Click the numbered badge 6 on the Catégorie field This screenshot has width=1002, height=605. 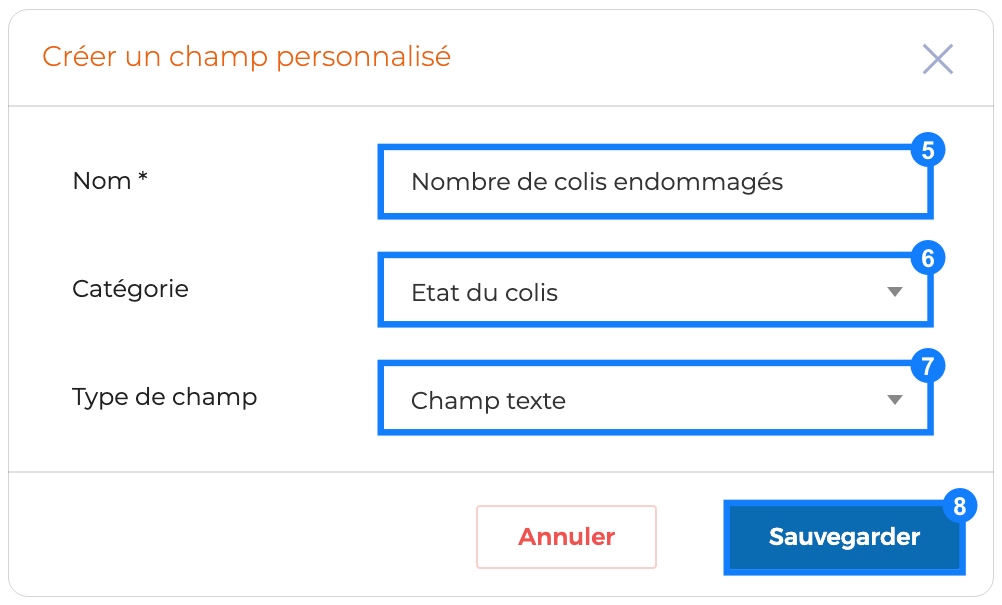click(x=928, y=258)
